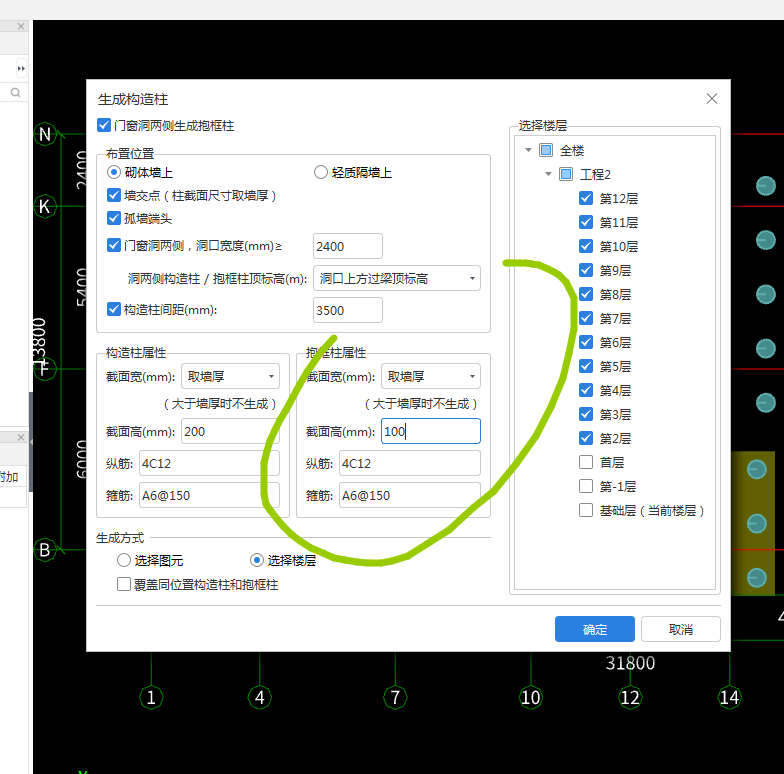This screenshot has height=774, width=784.
Task: Select axis bubble N on the drawing
Action: (x=45, y=134)
